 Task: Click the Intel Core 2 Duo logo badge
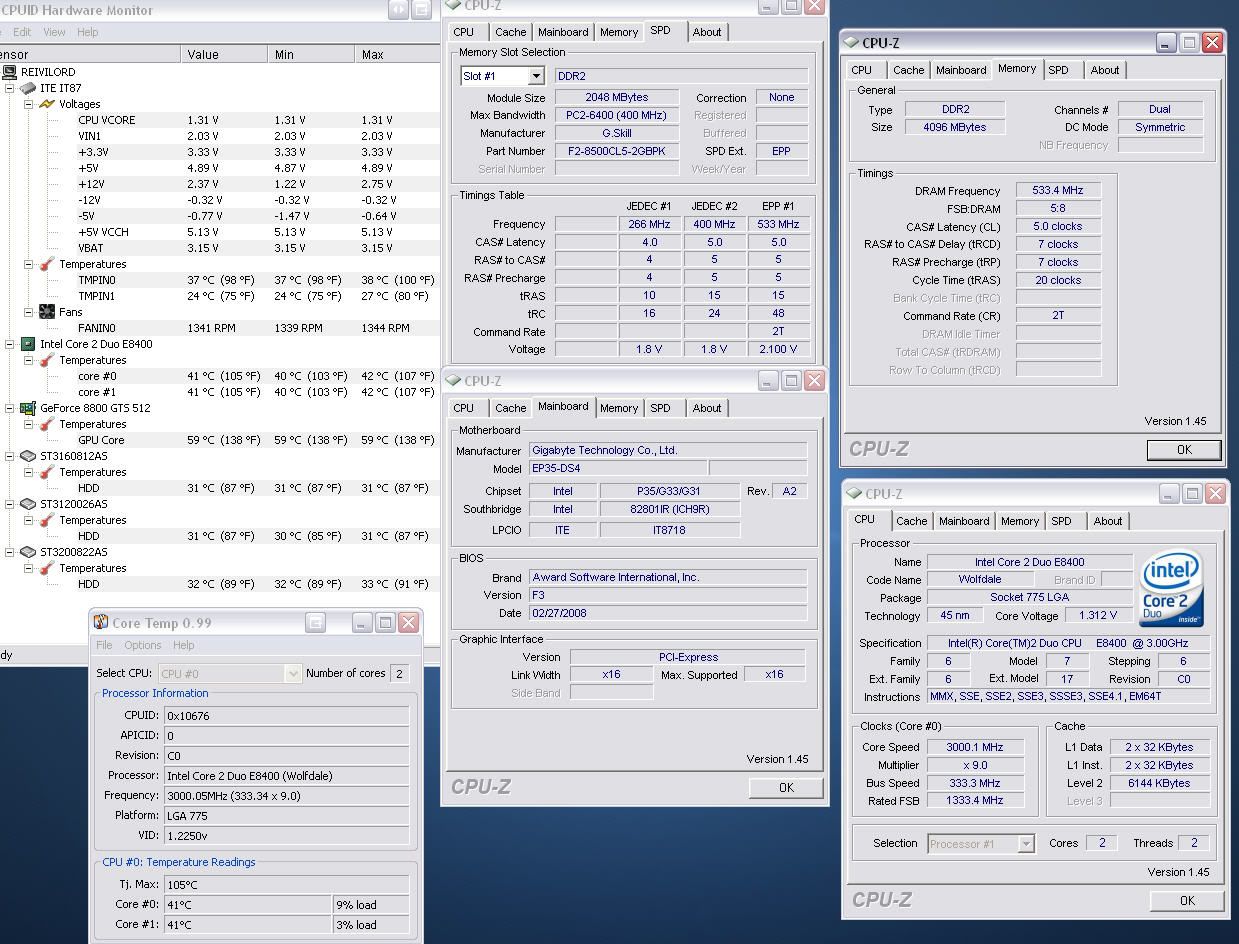pyautogui.click(x=1171, y=587)
